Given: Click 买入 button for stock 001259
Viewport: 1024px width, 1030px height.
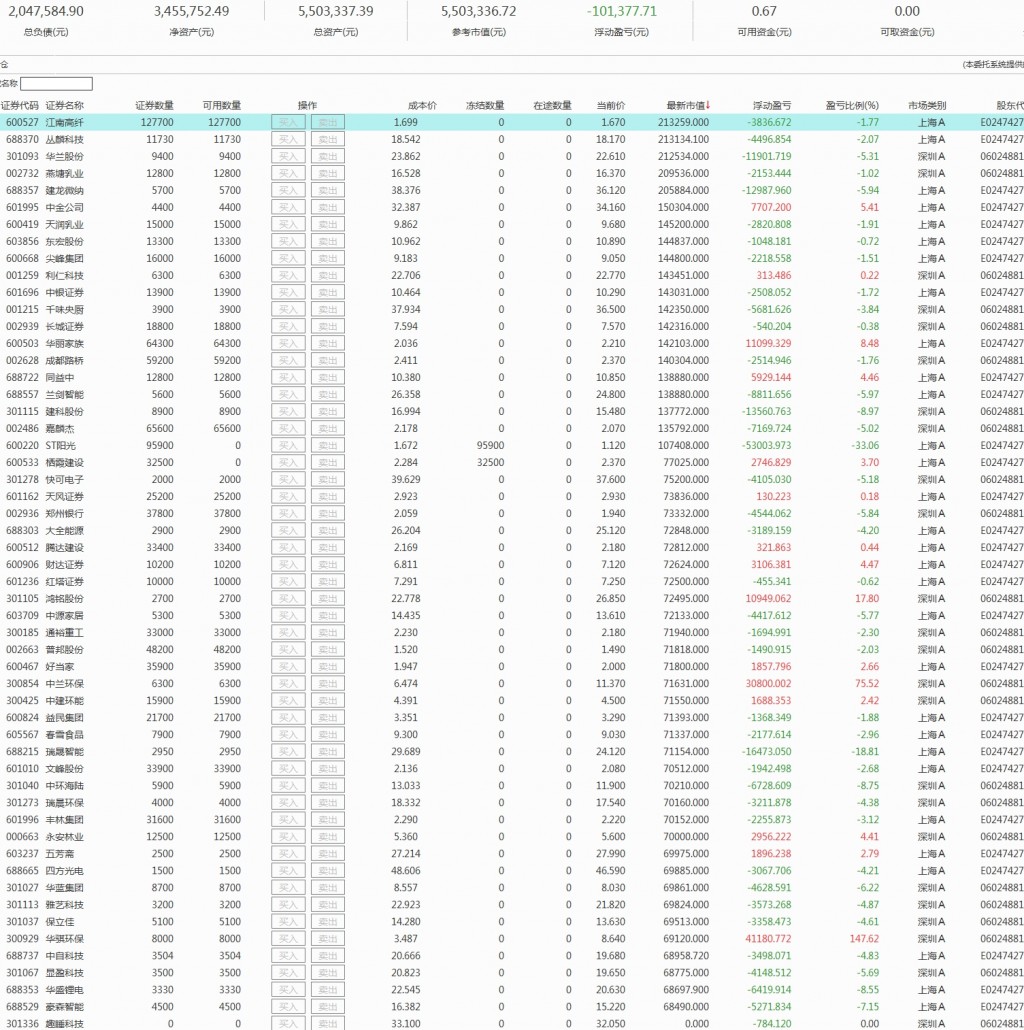Looking at the screenshot, I should 288,275.
